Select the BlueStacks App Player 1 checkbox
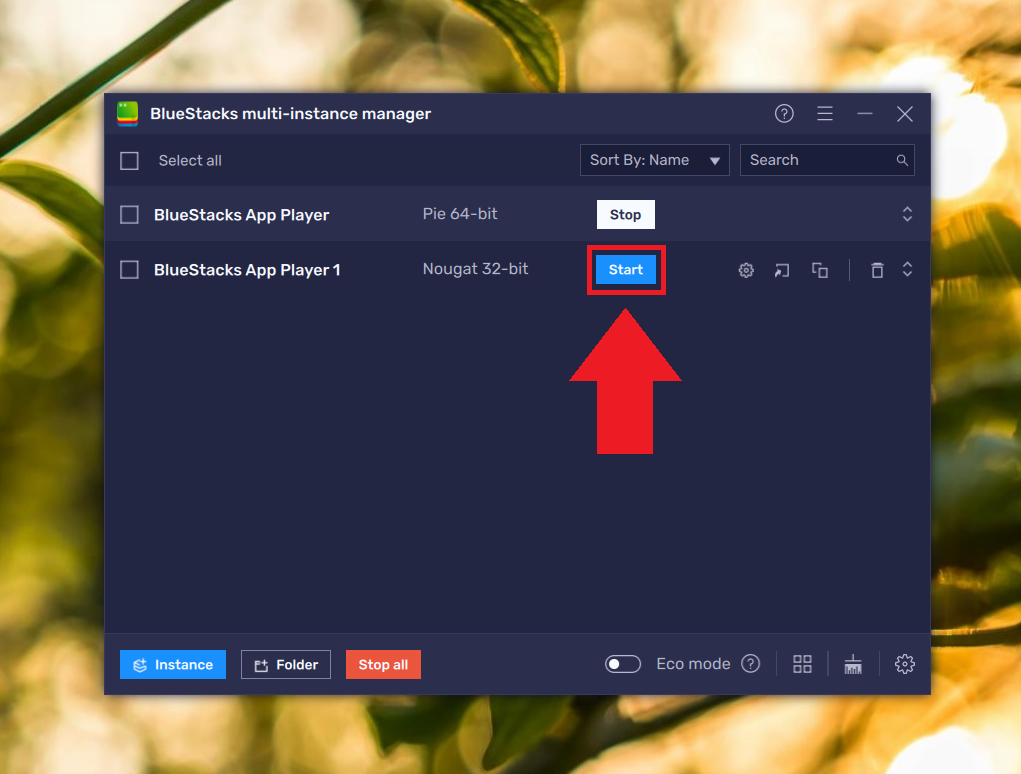The image size is (1021, 774). (x=129, y=270)
